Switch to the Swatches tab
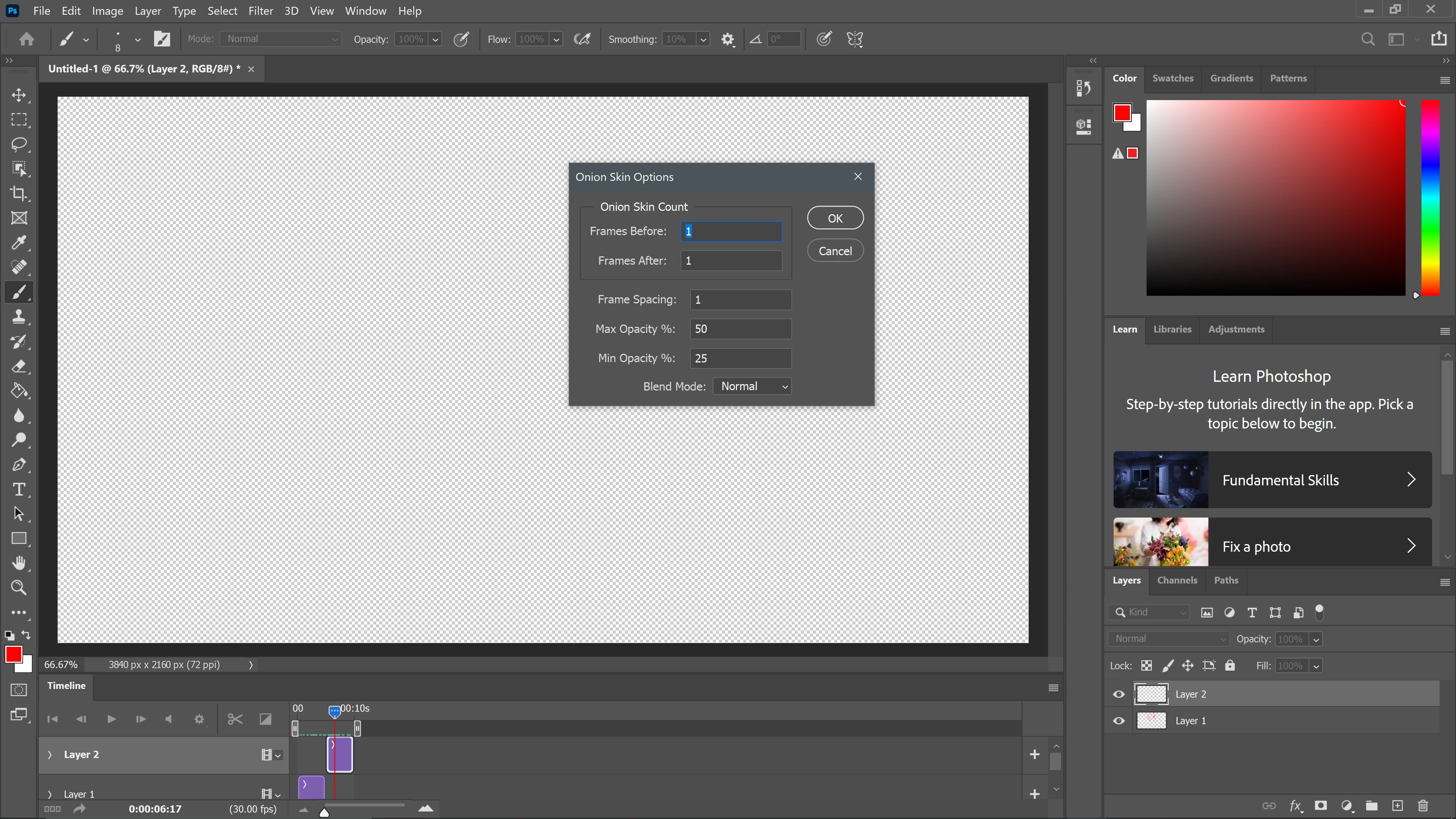Image resolution: width=1456 pixels, height=819 pixels. point(1173,78)
